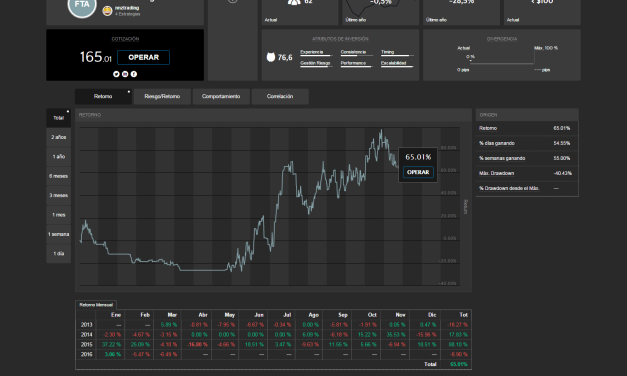Click the 65.01% chart tooltip value
Screen dimensions: 627x376
click(418, 157)
